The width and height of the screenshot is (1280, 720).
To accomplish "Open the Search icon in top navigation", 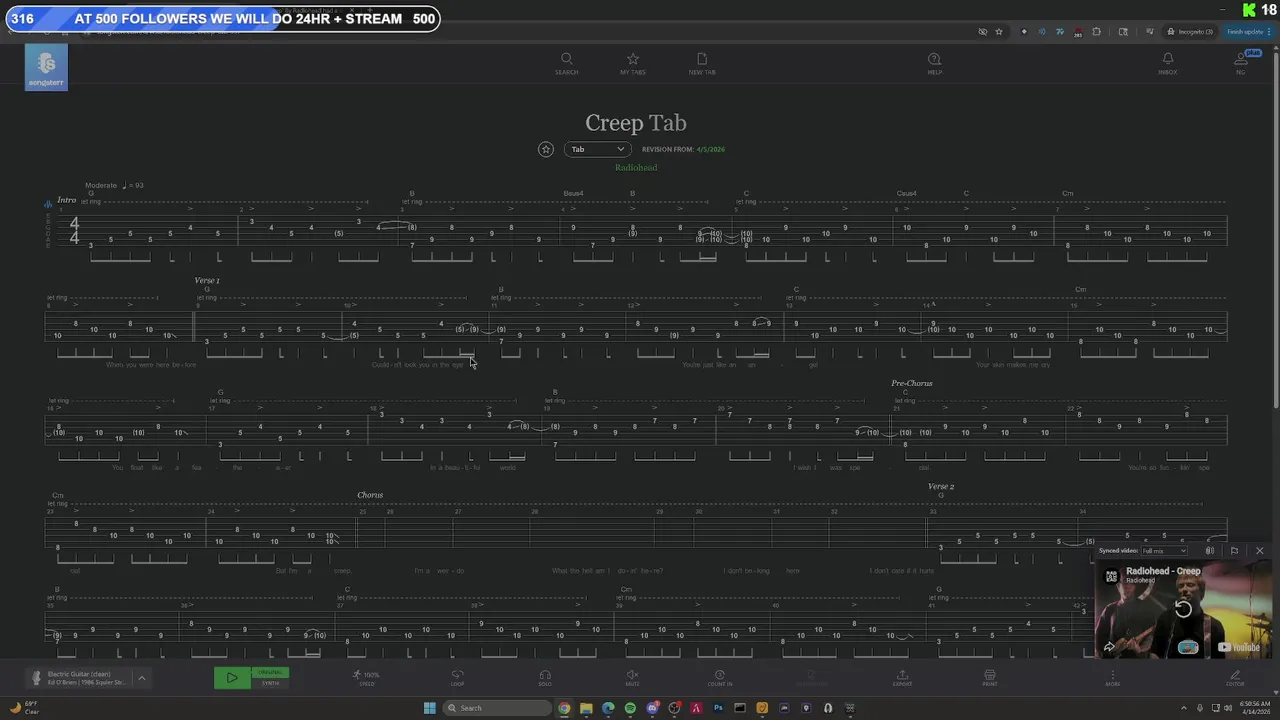I will pyautogui.click(x=566, y=63).
